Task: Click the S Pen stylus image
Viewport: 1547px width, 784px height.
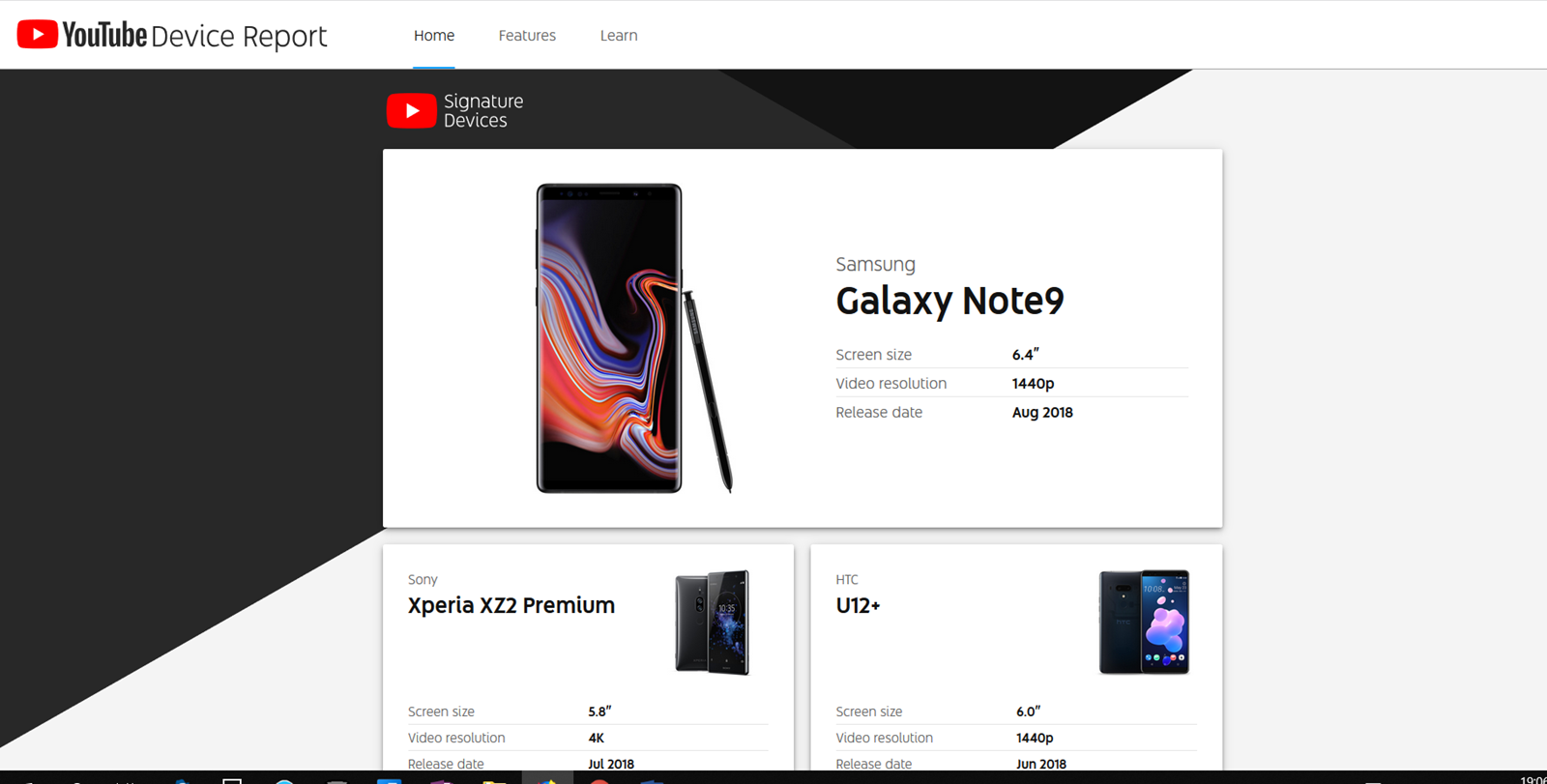Action: pyautogui.click(x=709, y=392)
